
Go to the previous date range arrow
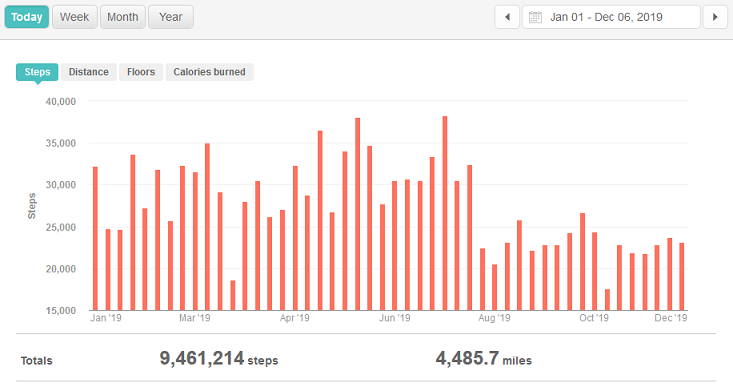click(507, 17)
